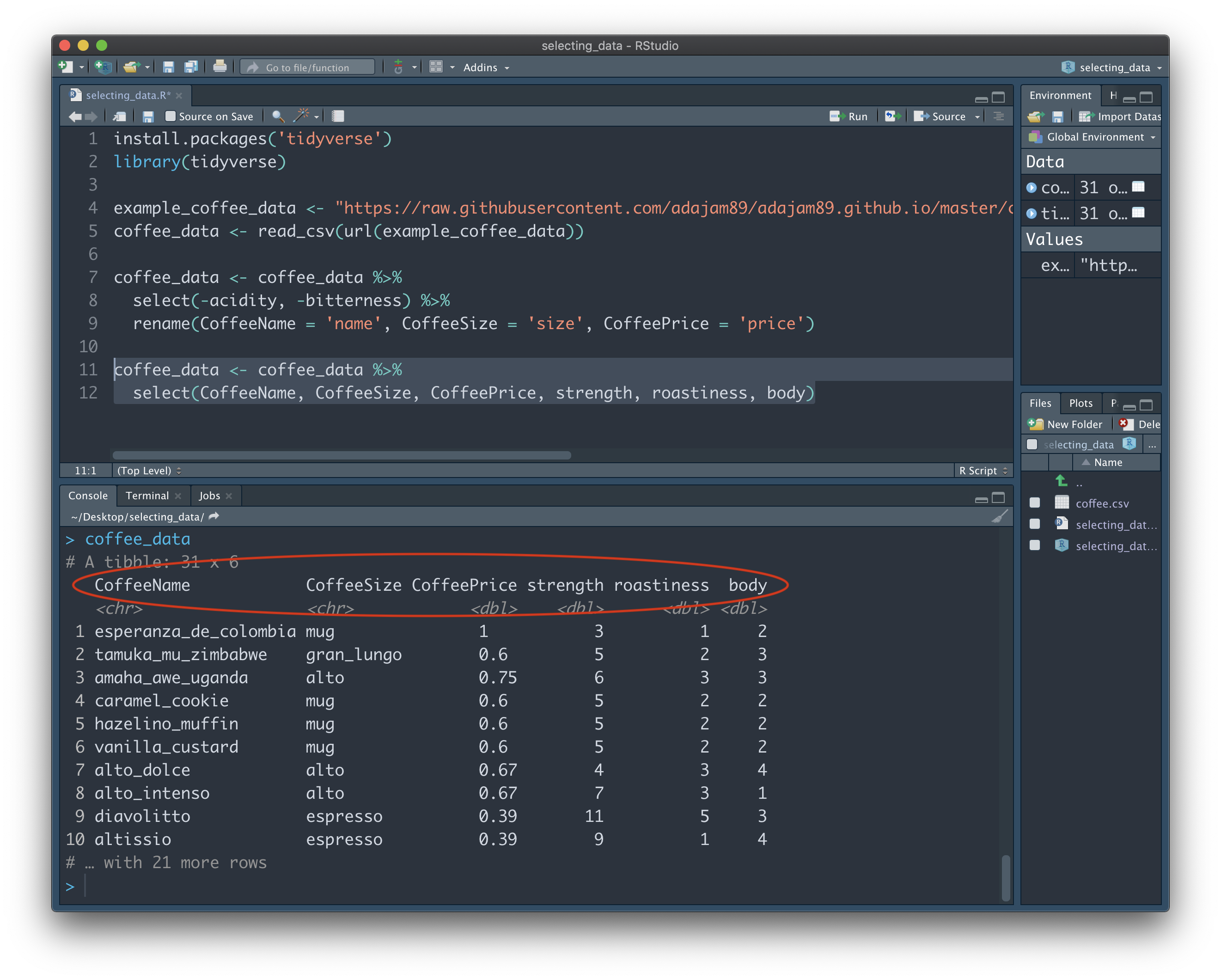The height and width of the screenshot is (980, 1221).
Task: Click the editor horizontal scrollbar
Action: tap(342, 455)
